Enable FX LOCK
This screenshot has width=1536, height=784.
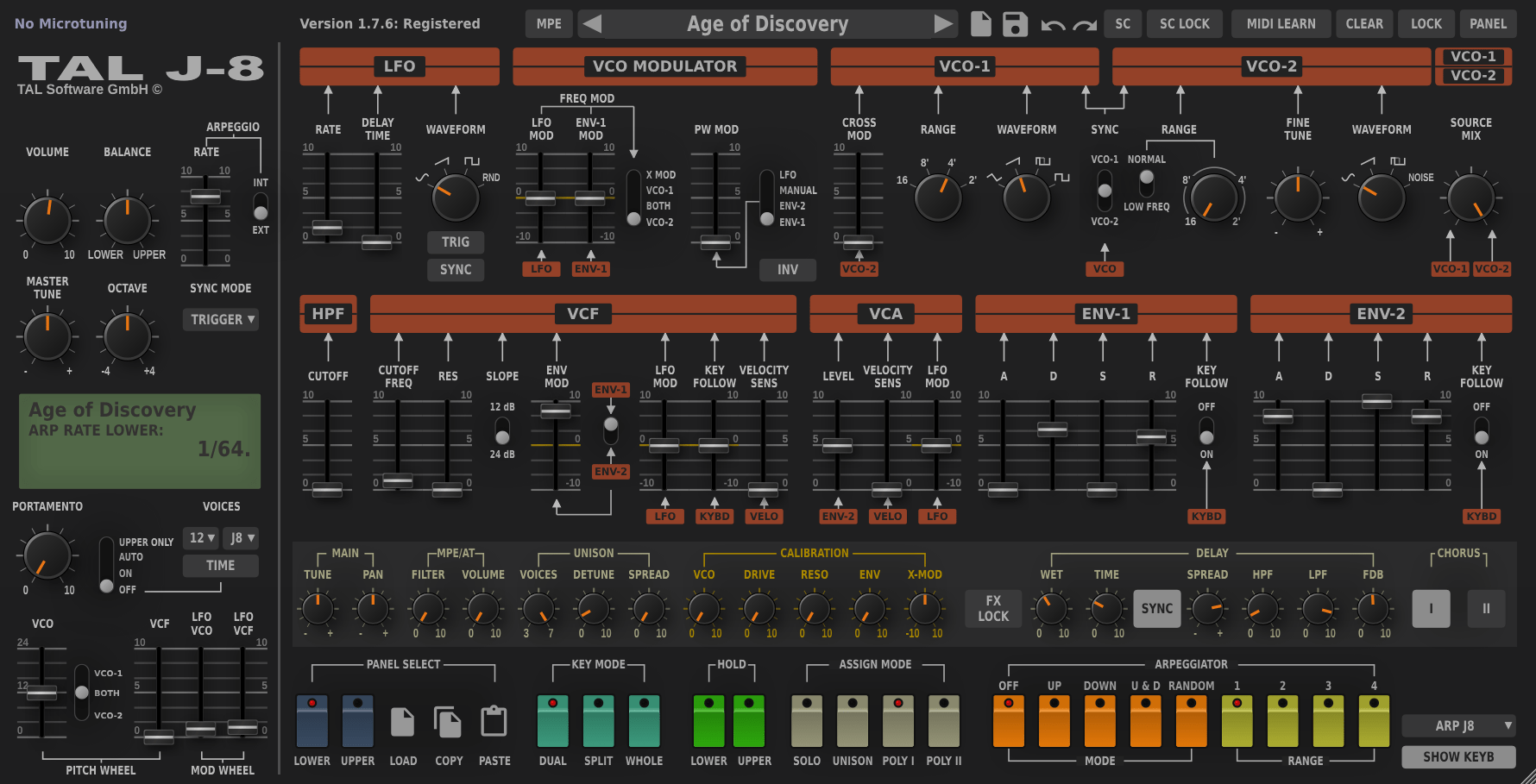tap(992, 608)
